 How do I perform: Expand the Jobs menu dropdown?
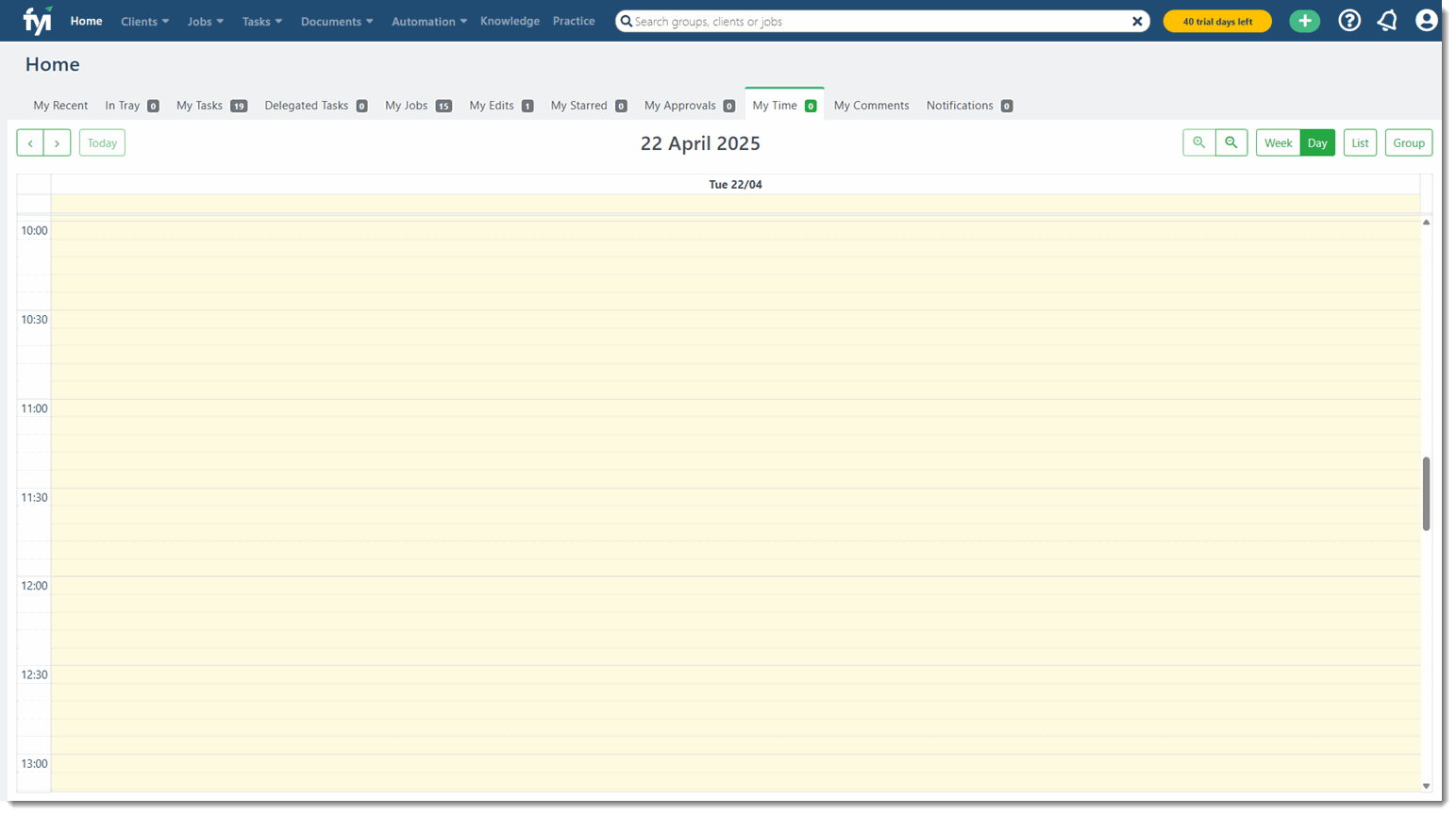(206, 21)
